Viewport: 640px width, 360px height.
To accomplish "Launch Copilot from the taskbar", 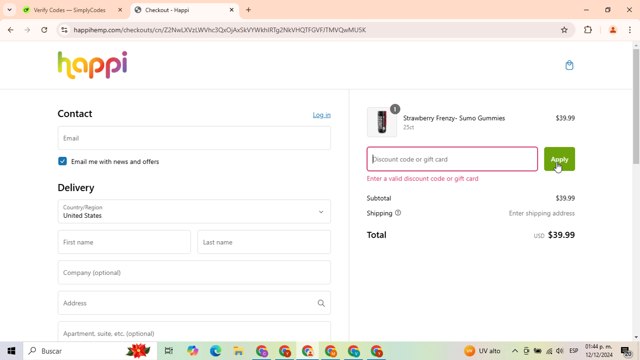I will [192, 351].
